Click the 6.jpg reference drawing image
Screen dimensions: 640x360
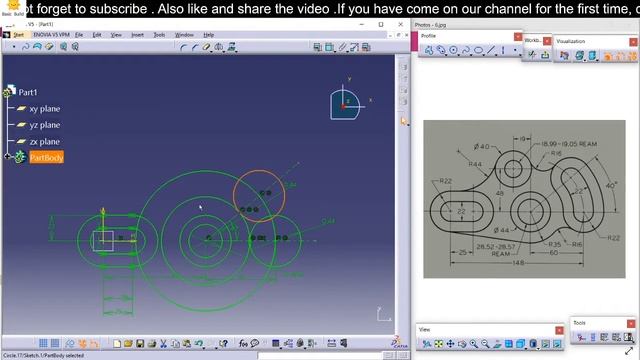524,199
